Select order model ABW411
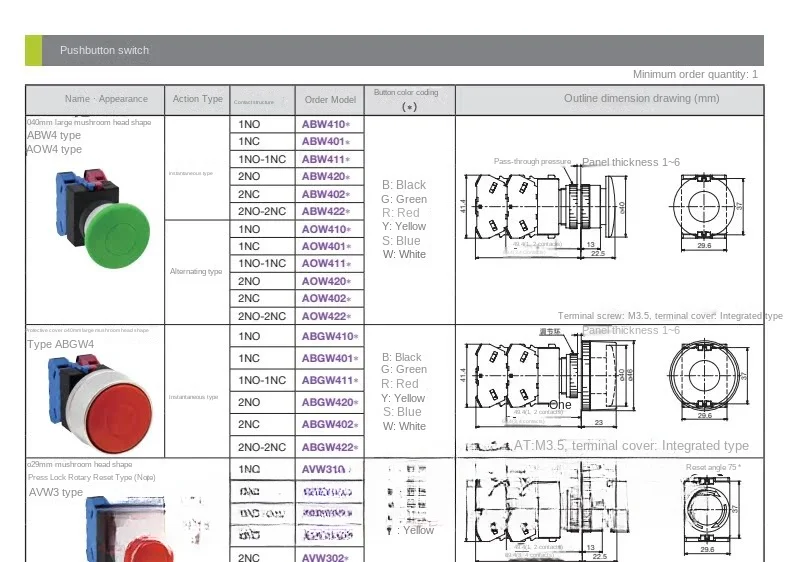Image resolution: width=790 pixels, height=562 pixels. 325,159
